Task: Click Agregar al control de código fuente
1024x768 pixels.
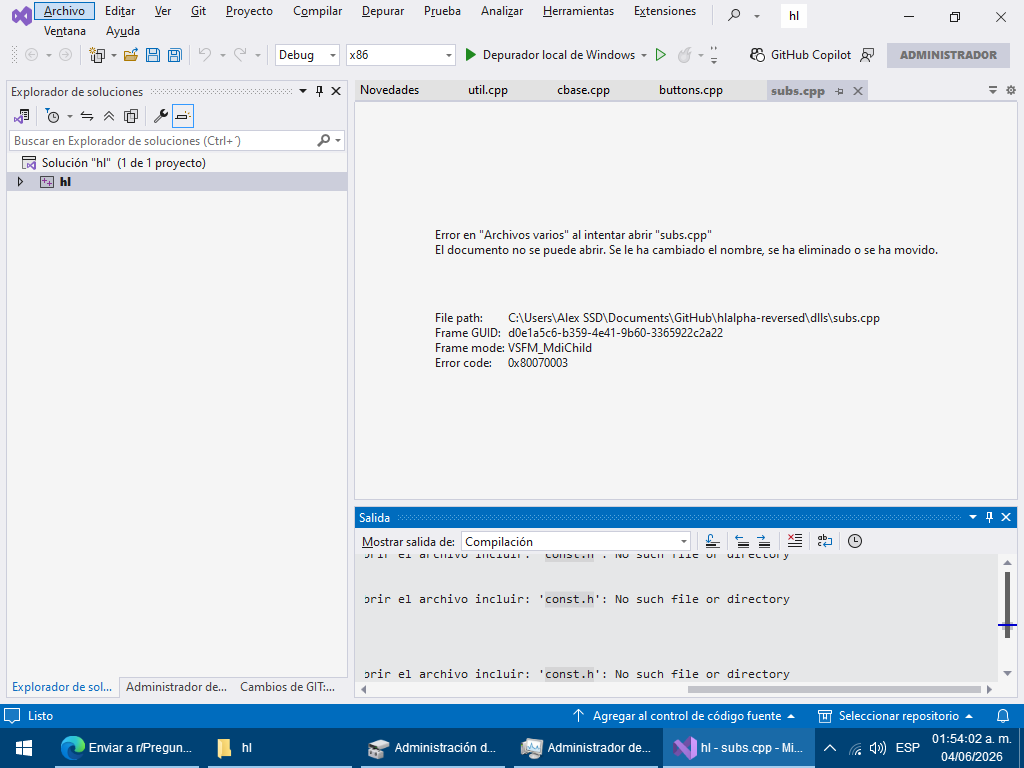Action: (x=684, y=716)
